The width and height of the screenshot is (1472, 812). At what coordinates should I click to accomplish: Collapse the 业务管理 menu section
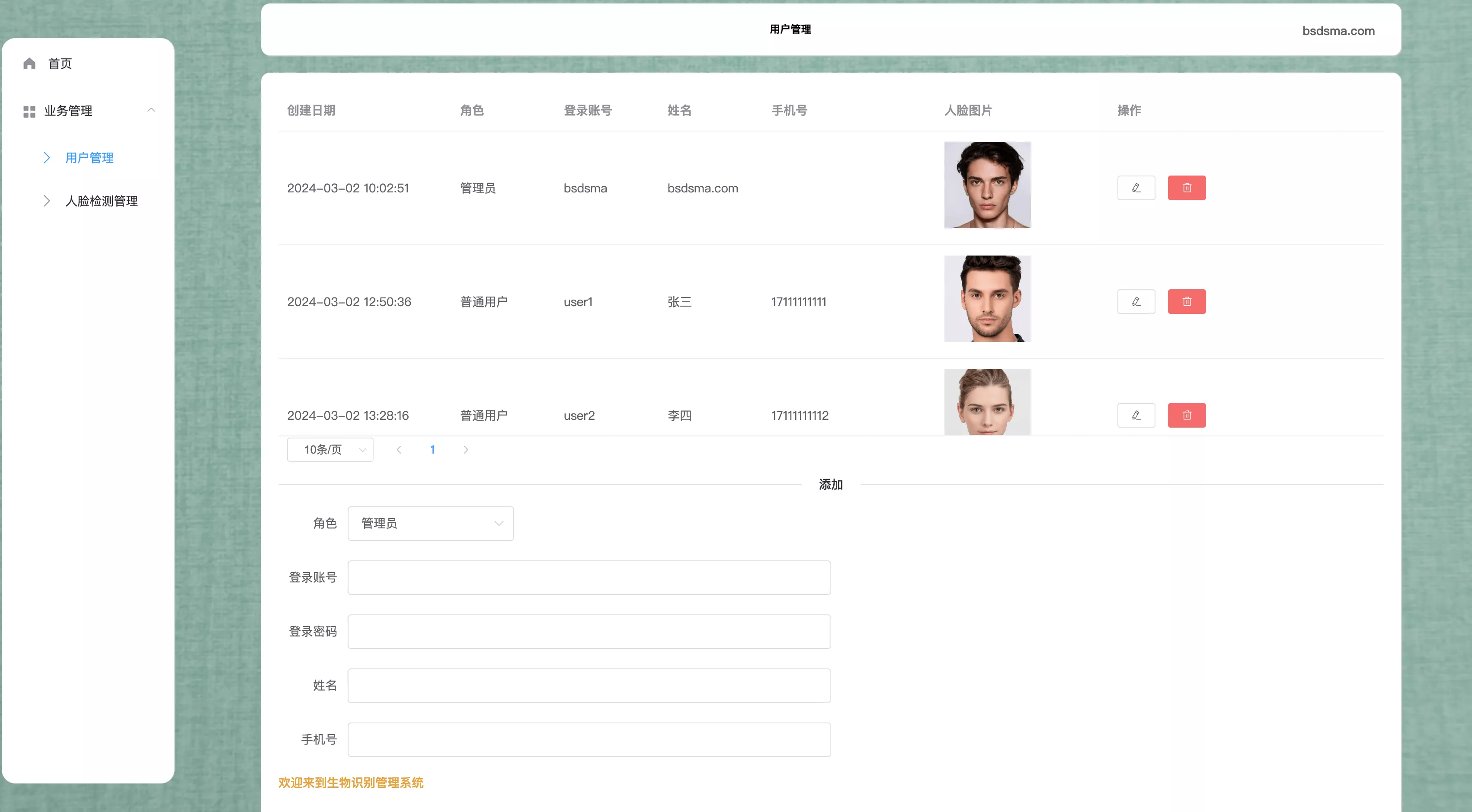coord(151,110)
